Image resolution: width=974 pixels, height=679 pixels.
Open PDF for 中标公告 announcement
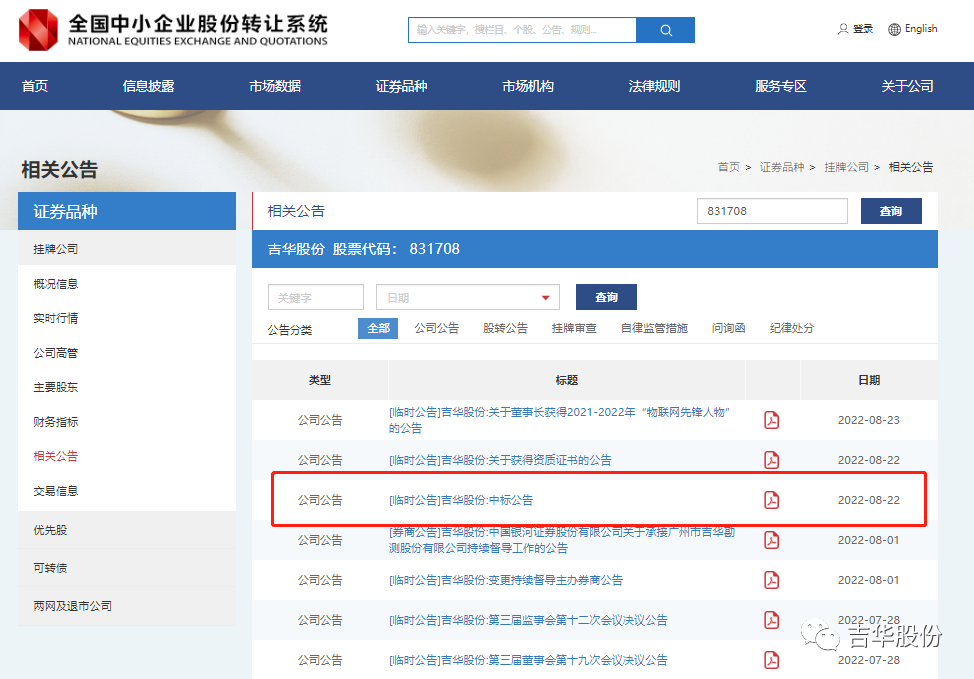coord(771,500)
